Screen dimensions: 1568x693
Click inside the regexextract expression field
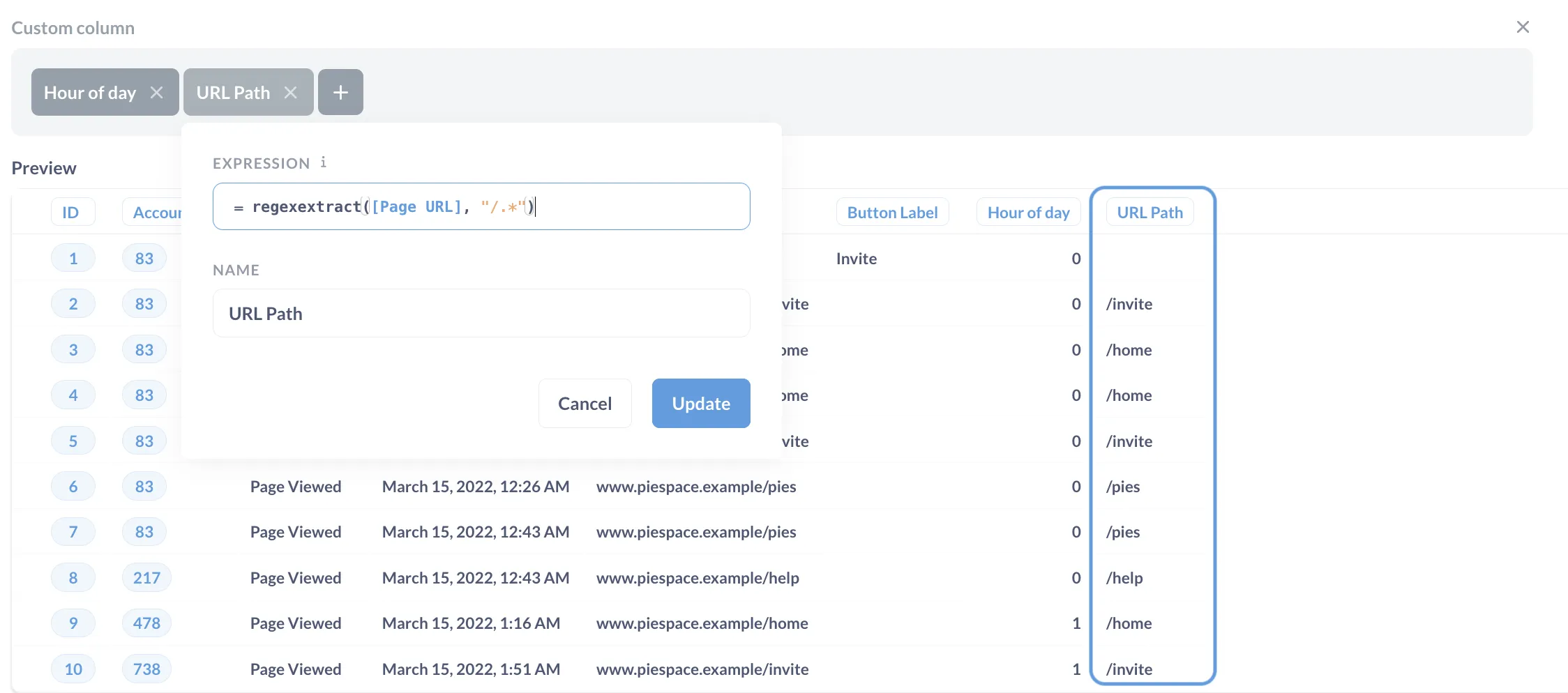pyautogui.click(x=481, y=206)
